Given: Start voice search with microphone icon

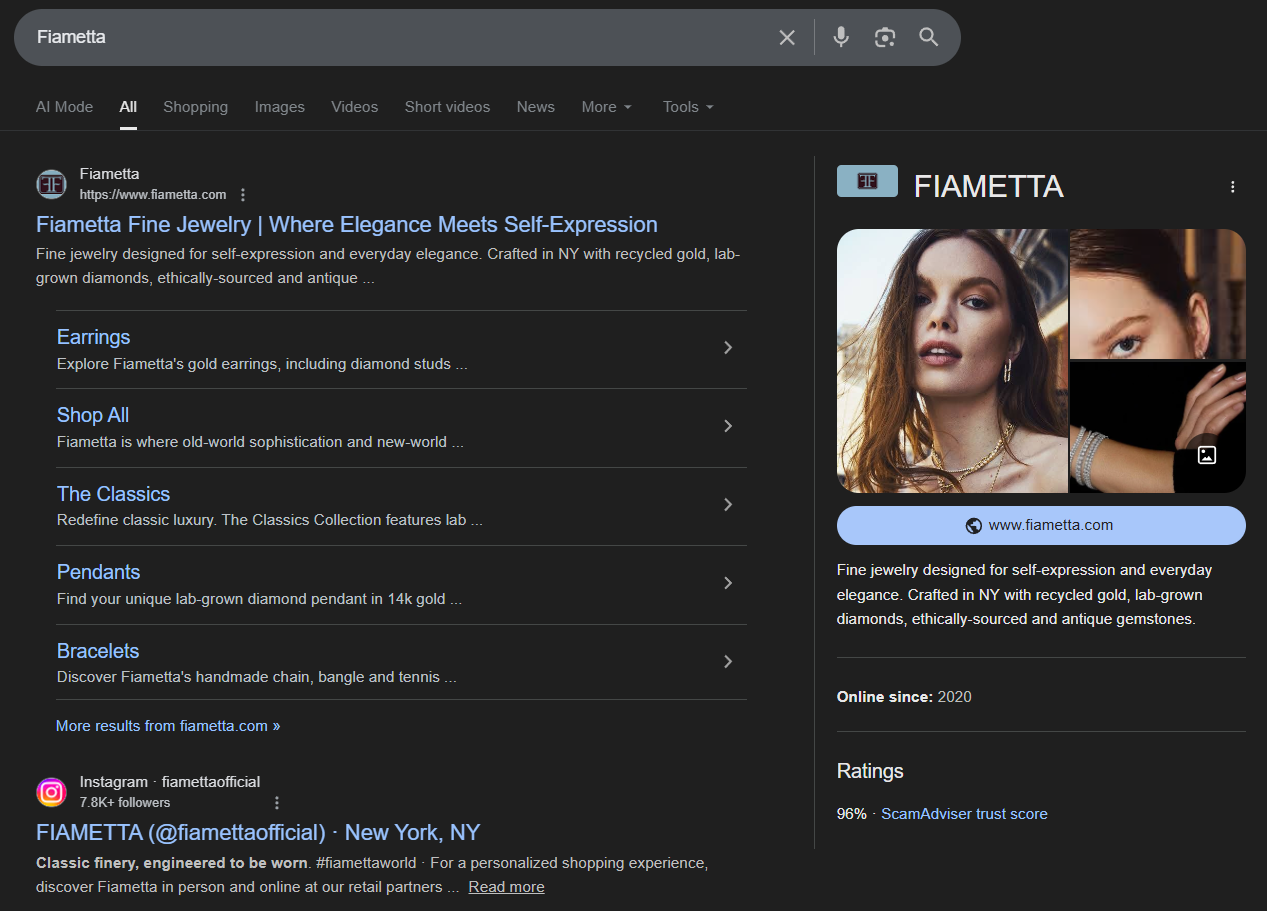Looking at the screenshot, I should (841, 37).
